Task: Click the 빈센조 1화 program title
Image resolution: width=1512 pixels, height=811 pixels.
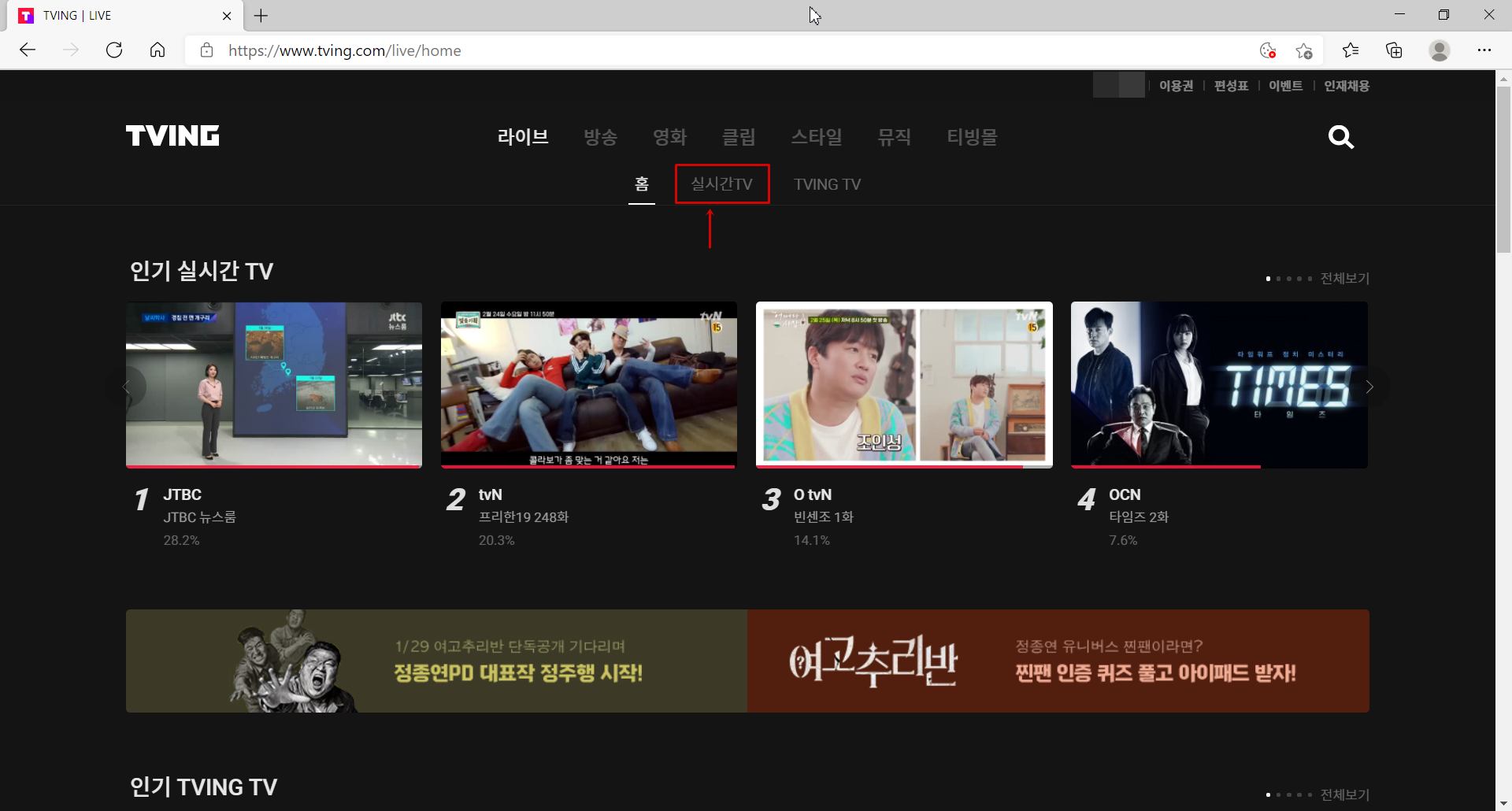Action: click(x=824, y=517)
